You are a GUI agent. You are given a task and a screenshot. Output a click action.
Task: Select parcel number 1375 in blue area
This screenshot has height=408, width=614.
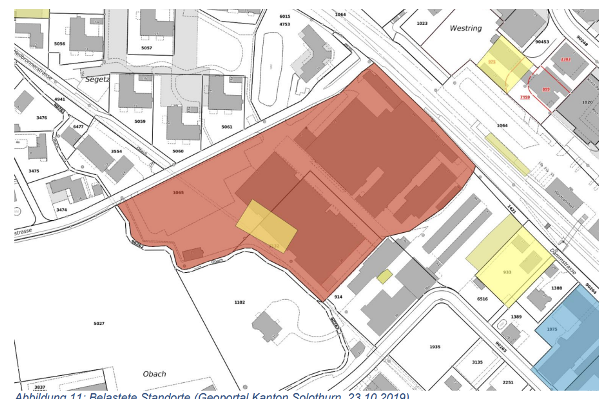click(552, 329)
